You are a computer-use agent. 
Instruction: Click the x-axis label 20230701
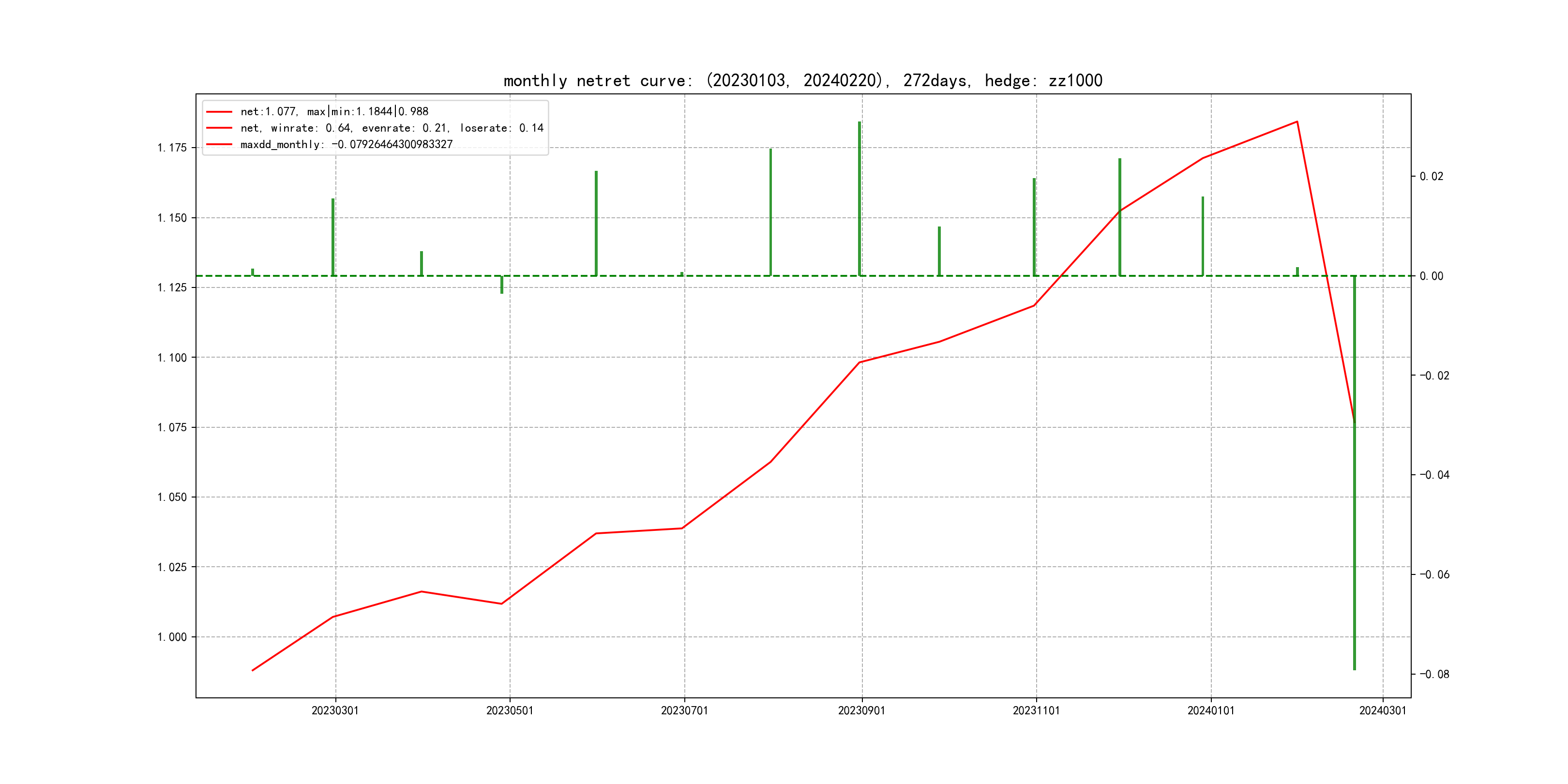pos(684,710)
